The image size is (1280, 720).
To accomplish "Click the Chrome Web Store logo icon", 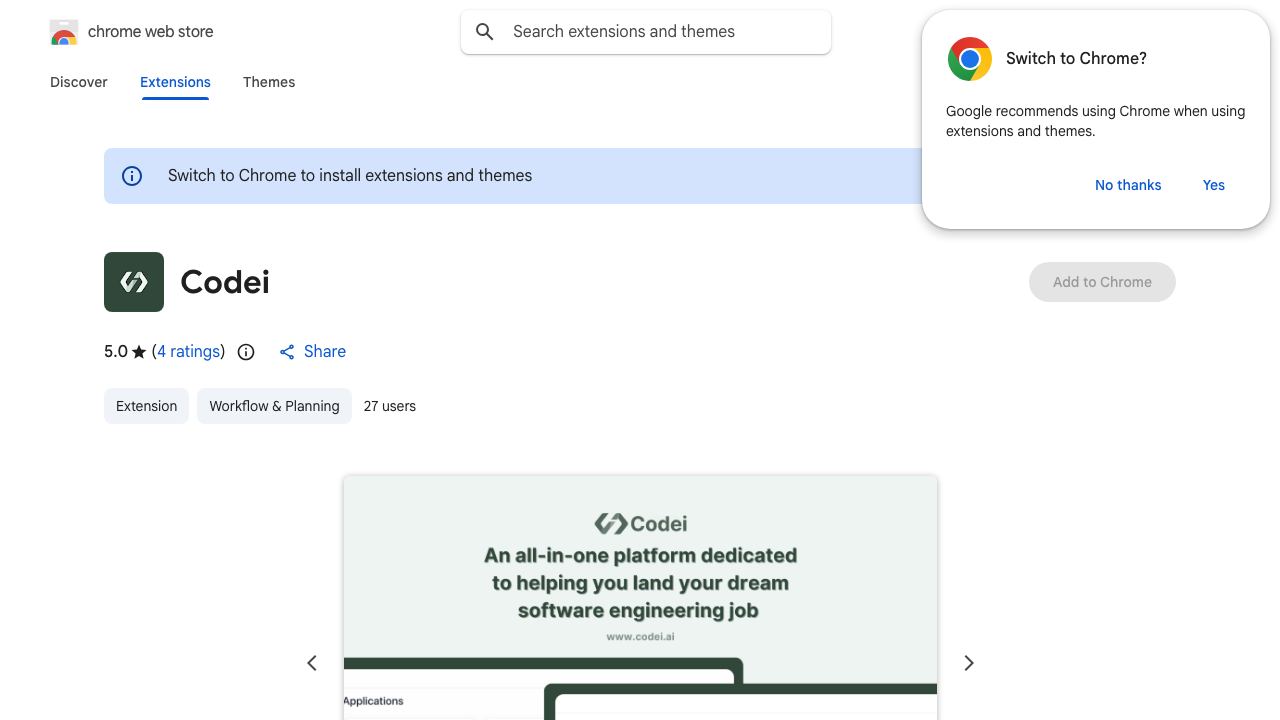I will 64,32.
